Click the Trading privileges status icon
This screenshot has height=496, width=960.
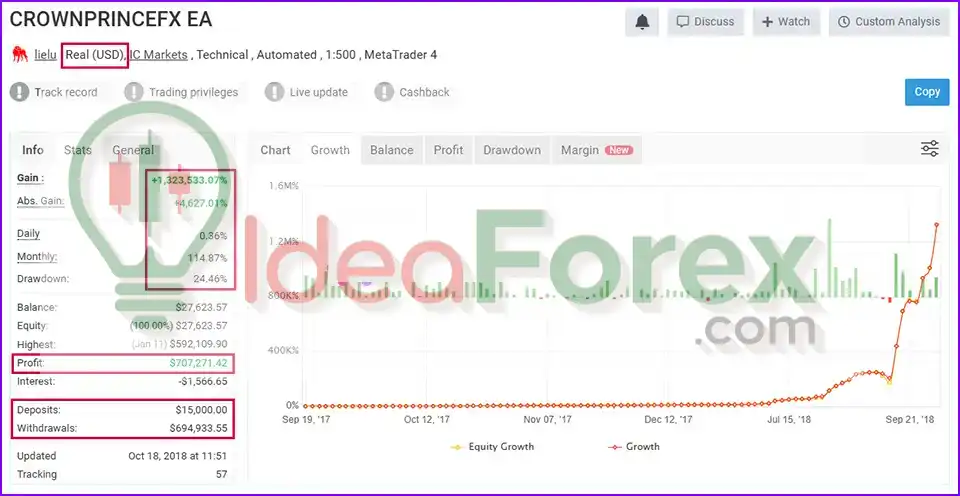[133, 92]
